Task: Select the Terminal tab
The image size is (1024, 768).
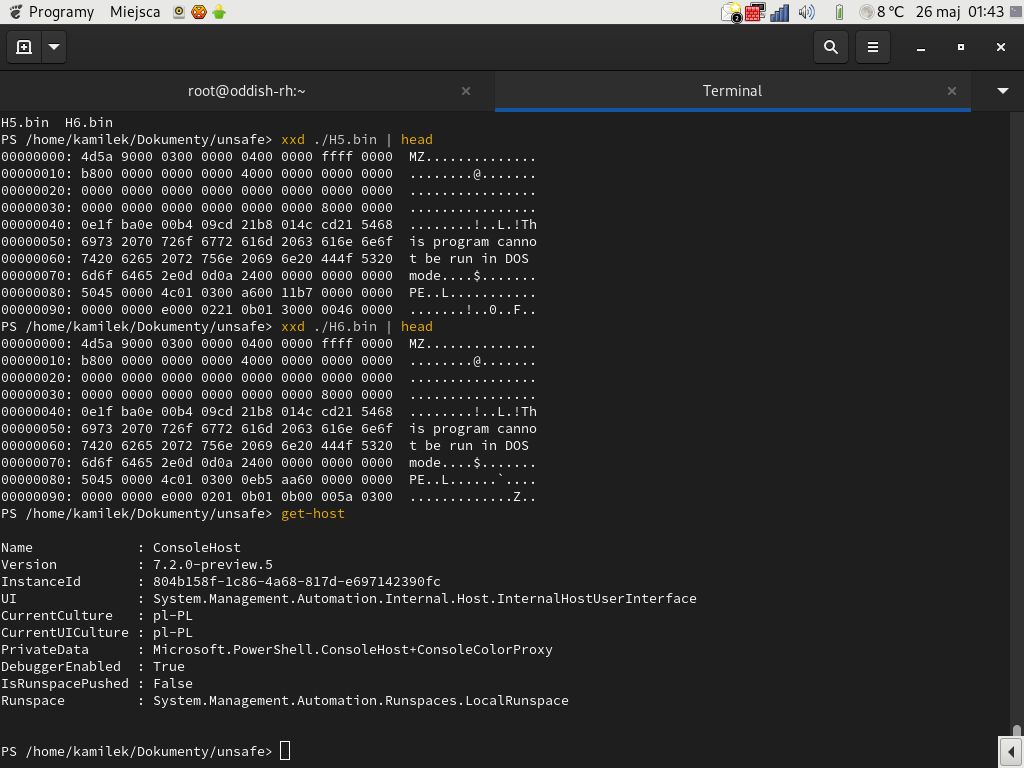Action: [731, 91]
